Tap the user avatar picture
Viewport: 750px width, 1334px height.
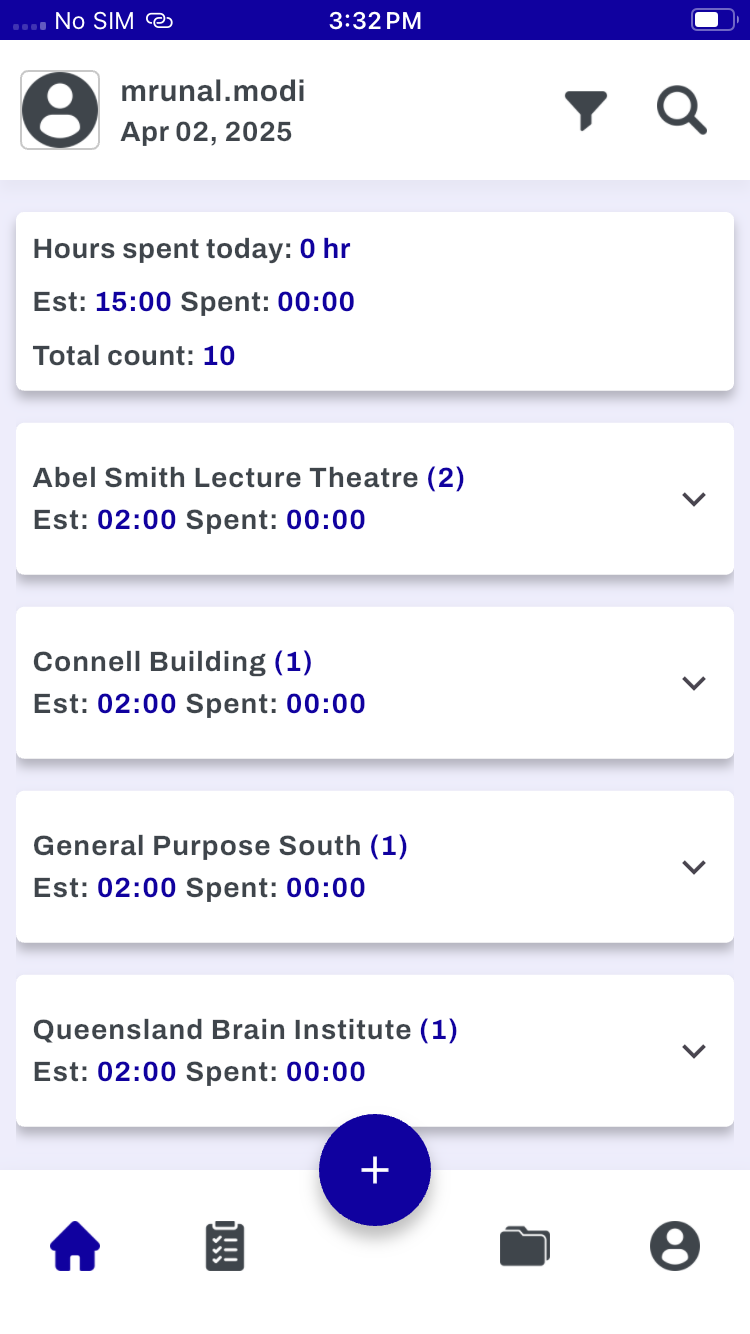coord(60,110)
